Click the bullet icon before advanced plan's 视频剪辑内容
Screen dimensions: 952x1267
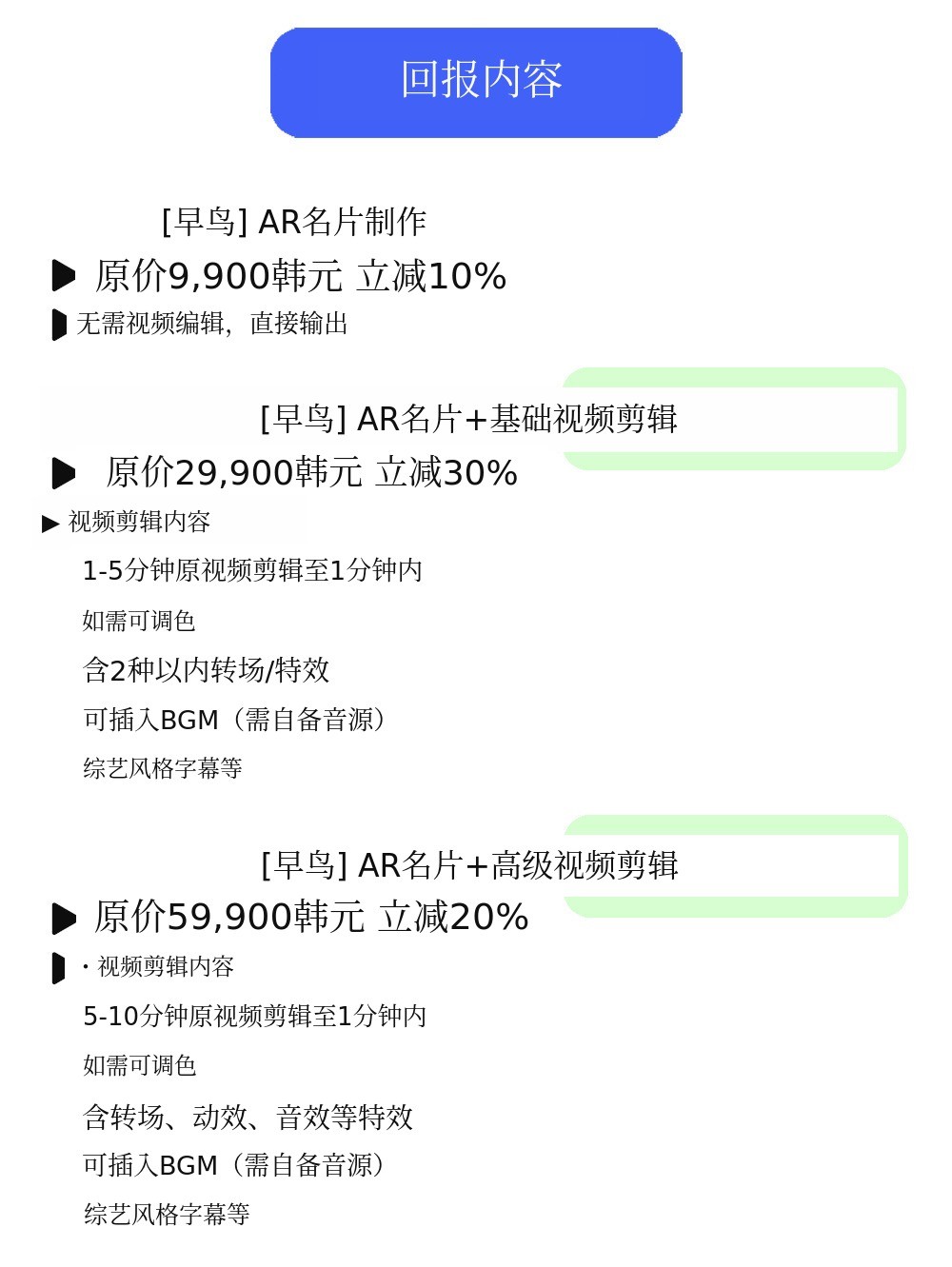point(59,968)
